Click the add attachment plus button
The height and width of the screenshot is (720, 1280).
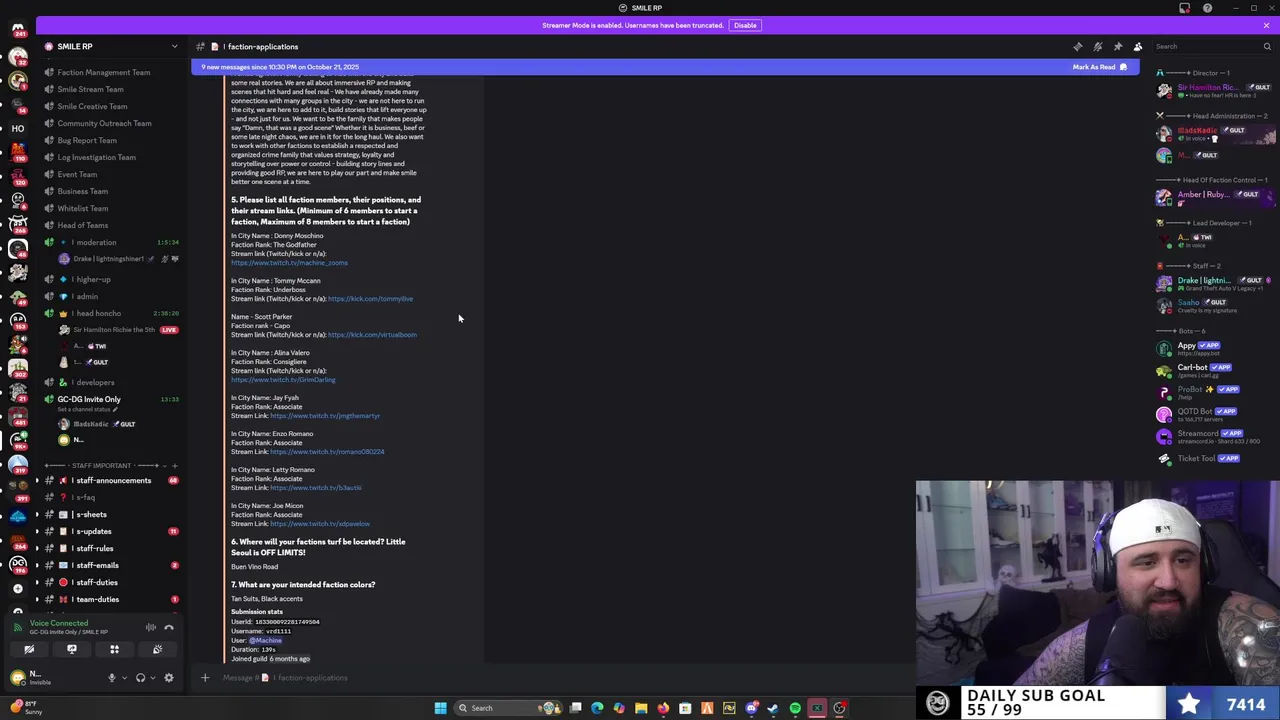pos(205,678)
